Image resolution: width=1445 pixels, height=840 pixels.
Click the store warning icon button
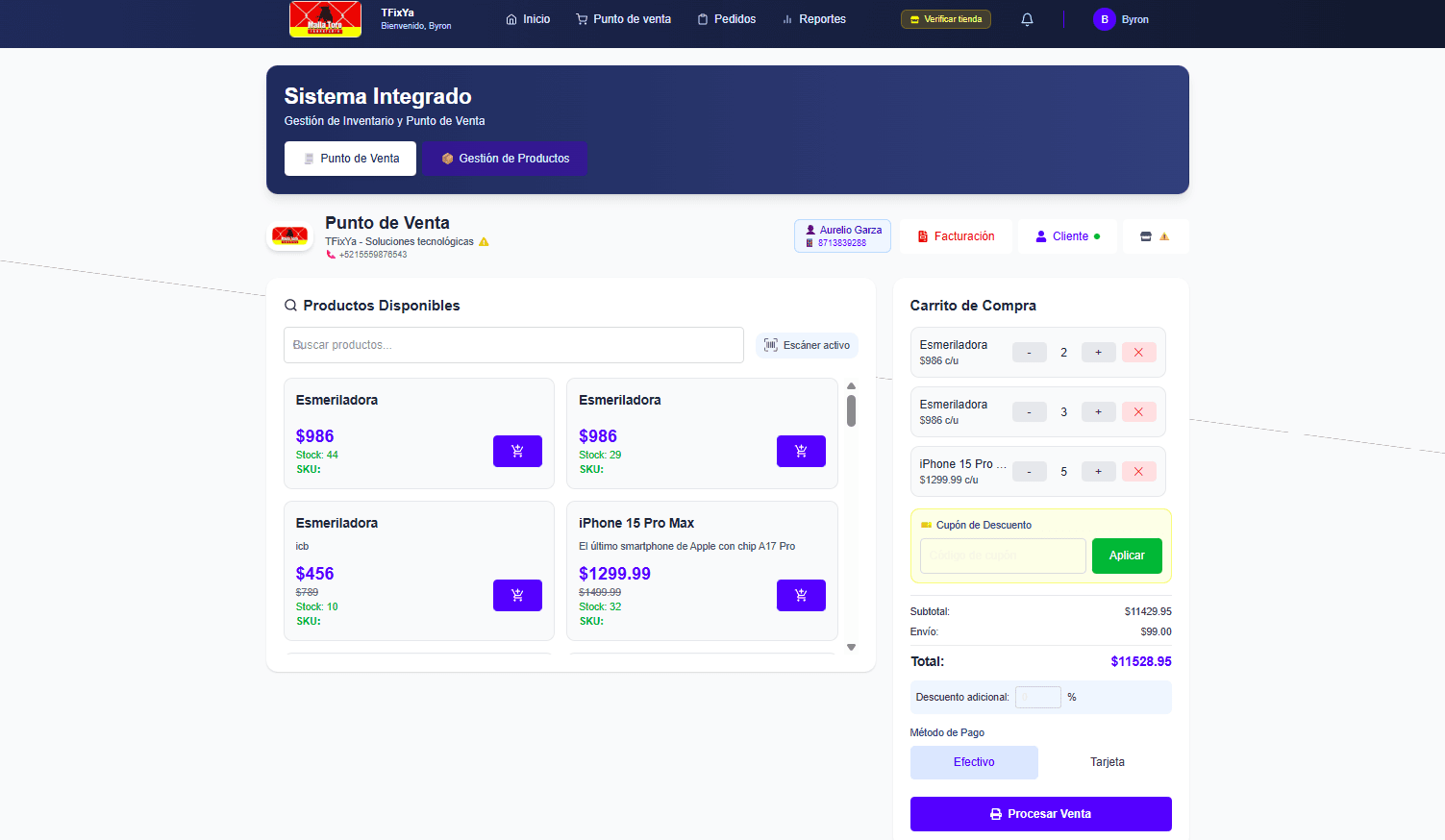pyautogui.click(x=1155, y=236)
